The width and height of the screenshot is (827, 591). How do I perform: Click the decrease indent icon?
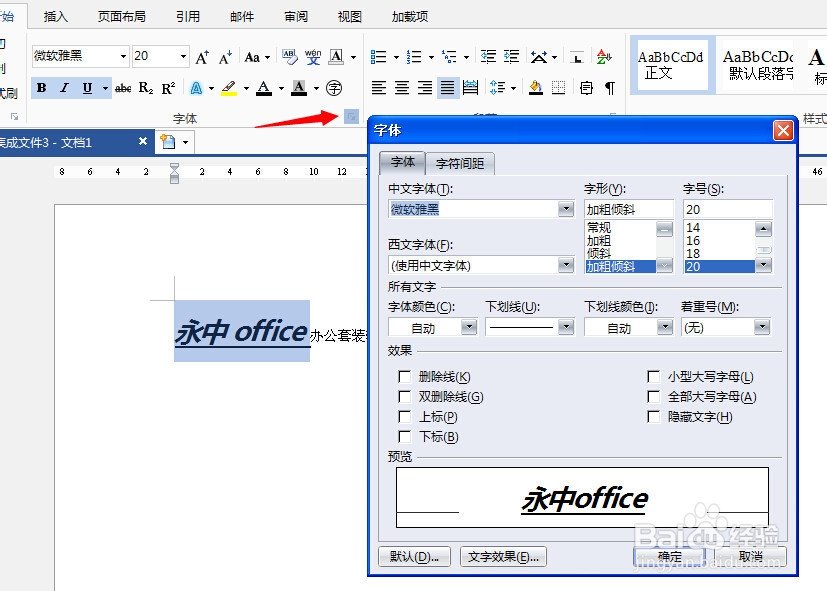coord(488,57)
